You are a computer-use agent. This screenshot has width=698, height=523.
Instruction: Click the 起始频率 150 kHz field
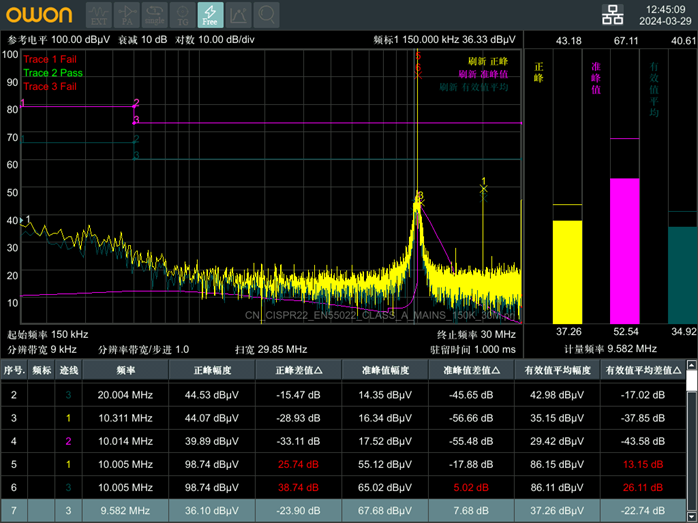tap(48, 334)
